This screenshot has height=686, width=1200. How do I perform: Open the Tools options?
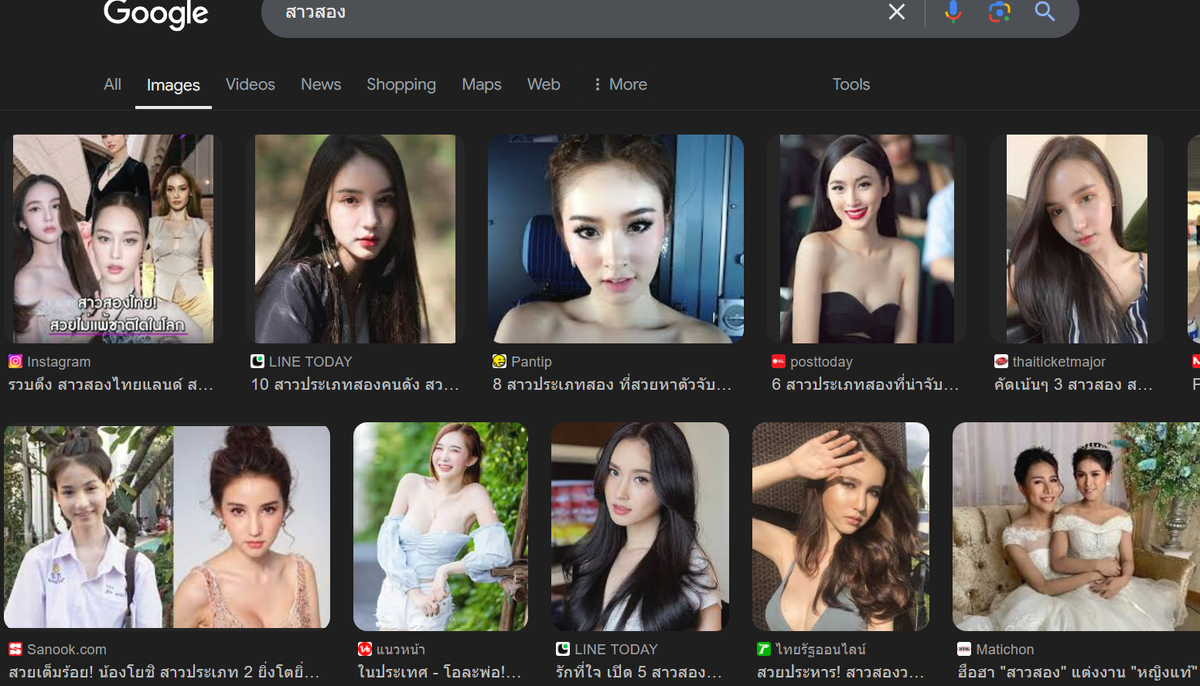pyautogui.click(x=851, y=85)
